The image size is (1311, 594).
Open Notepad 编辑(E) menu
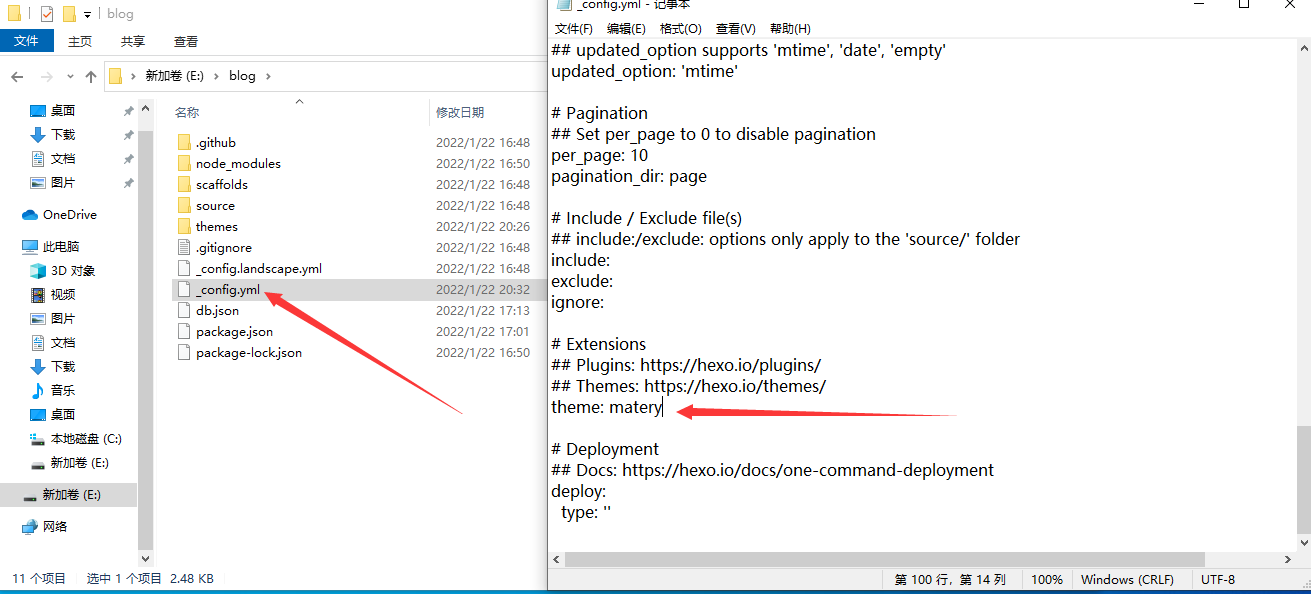pyautogui.click(x=626, y=28)
